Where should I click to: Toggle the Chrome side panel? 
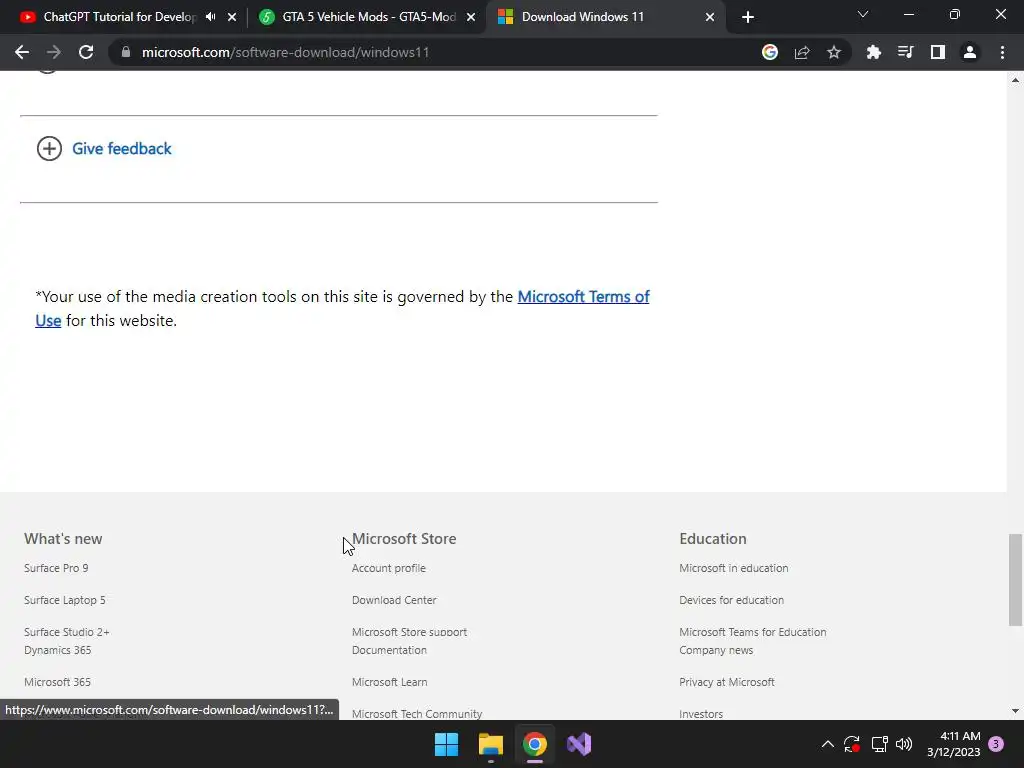pyautogui.click(x=938, y=52)
